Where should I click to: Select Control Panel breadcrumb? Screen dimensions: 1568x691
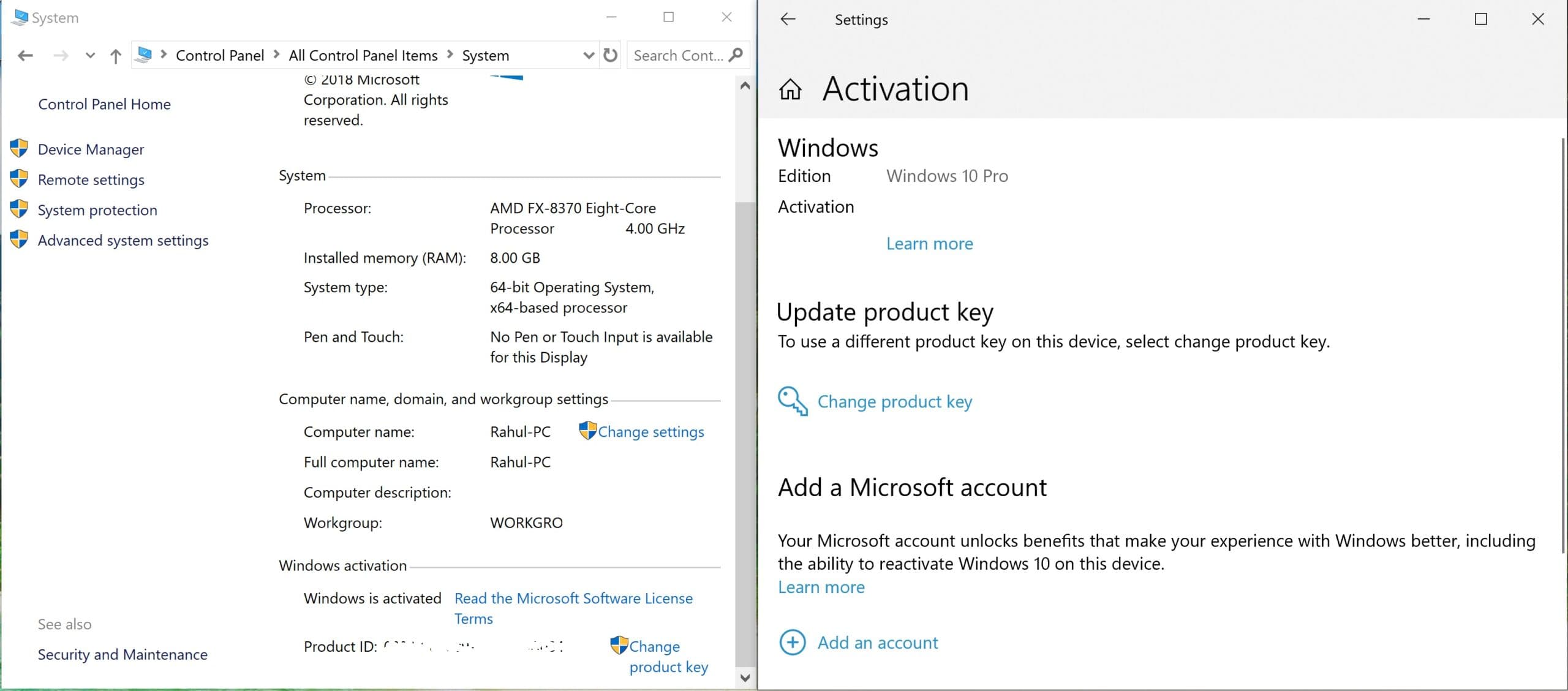(220, 56)
